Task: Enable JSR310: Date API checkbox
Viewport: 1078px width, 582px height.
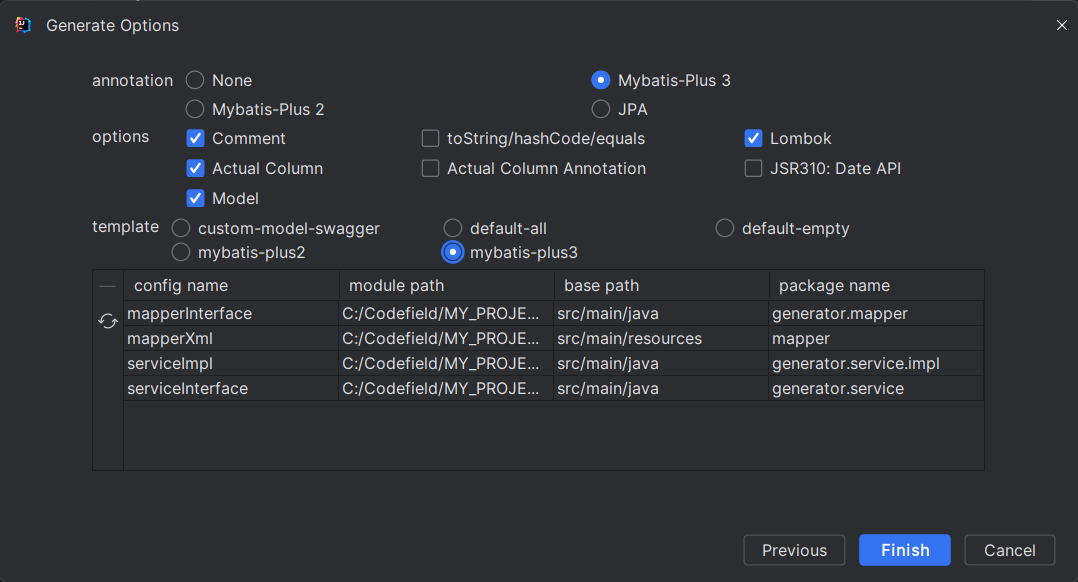Action: point(754,169)
